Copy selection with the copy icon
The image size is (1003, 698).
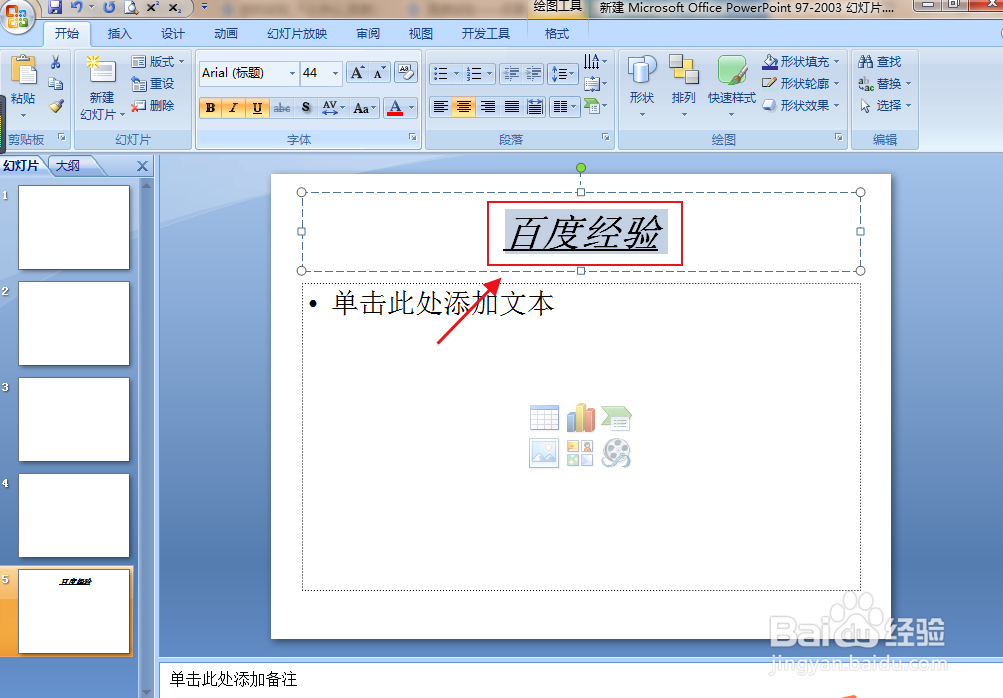(x=56, y=84)
